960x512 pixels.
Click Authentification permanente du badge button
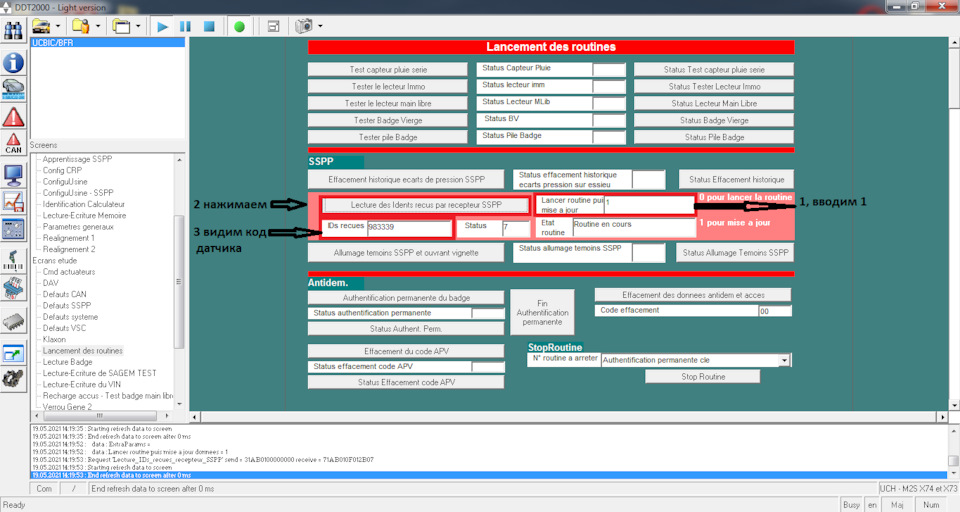(406, 298)
